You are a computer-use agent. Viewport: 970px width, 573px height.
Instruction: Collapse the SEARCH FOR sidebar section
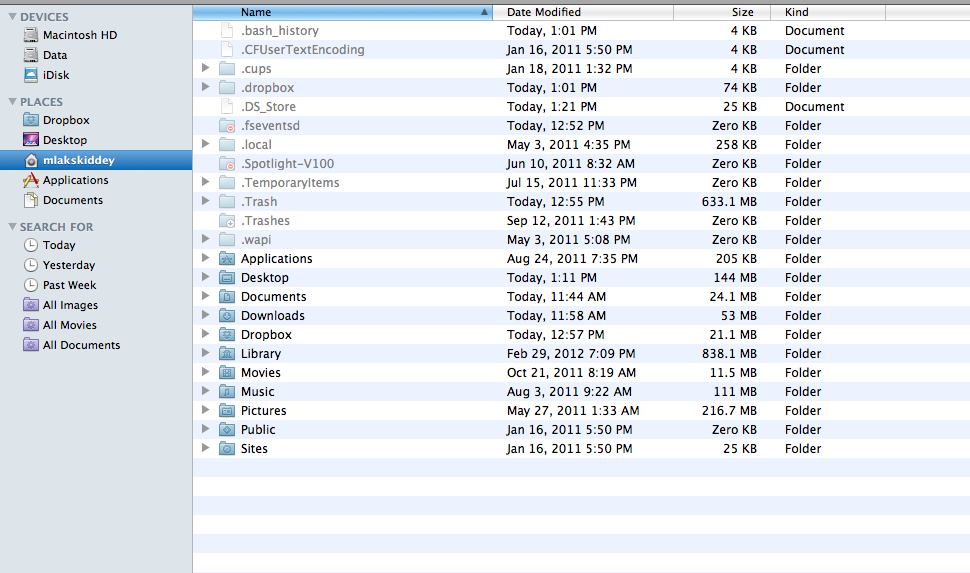(12, 226)
